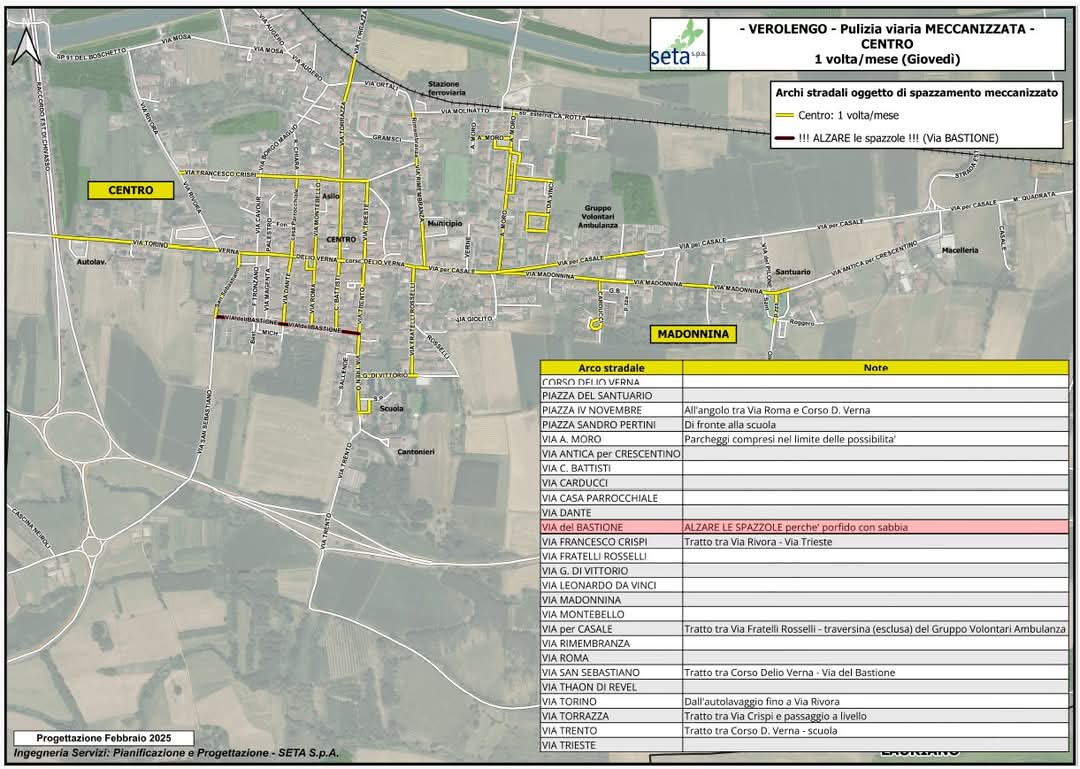Click the legend entry 'Centro: 1 volta/mese'
This screenshot has height=769, width=1080.
click(848, 116)
